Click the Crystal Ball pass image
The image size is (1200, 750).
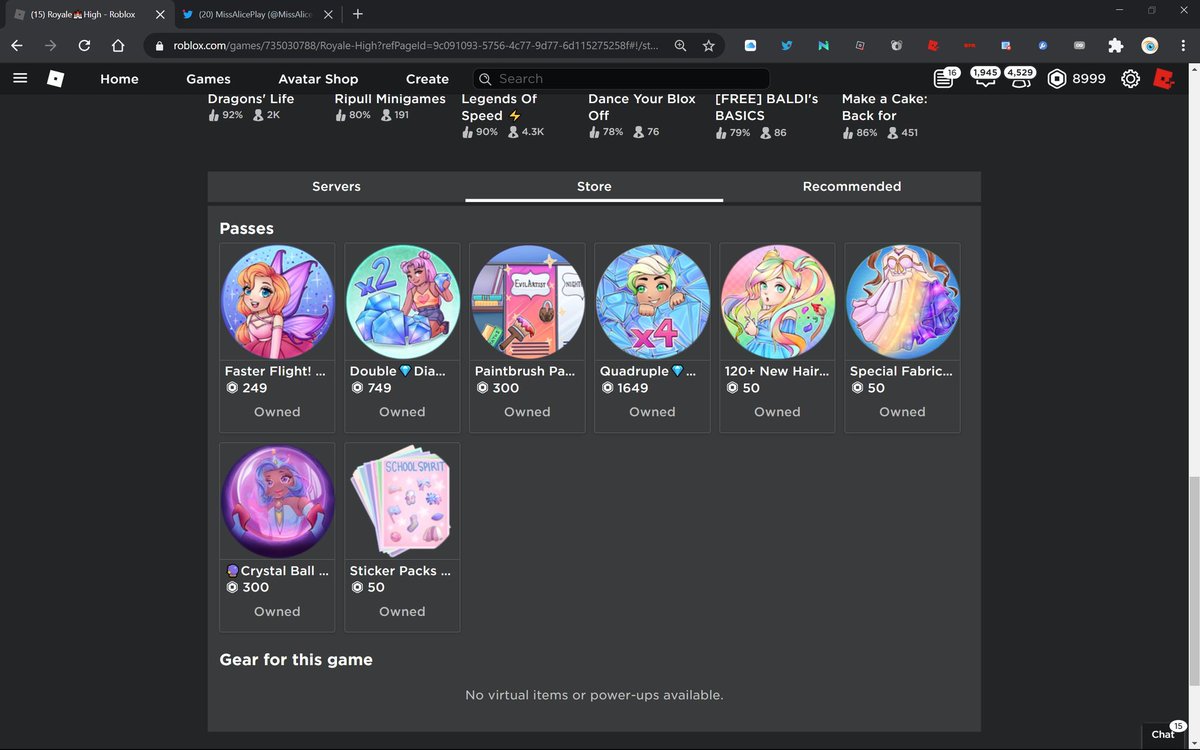pyautogui.click(x=277, y=501)
